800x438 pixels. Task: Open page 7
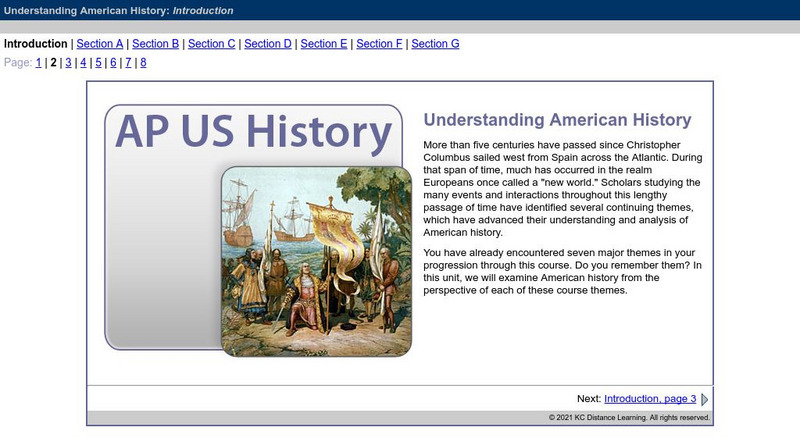click(x=128, y=63)
